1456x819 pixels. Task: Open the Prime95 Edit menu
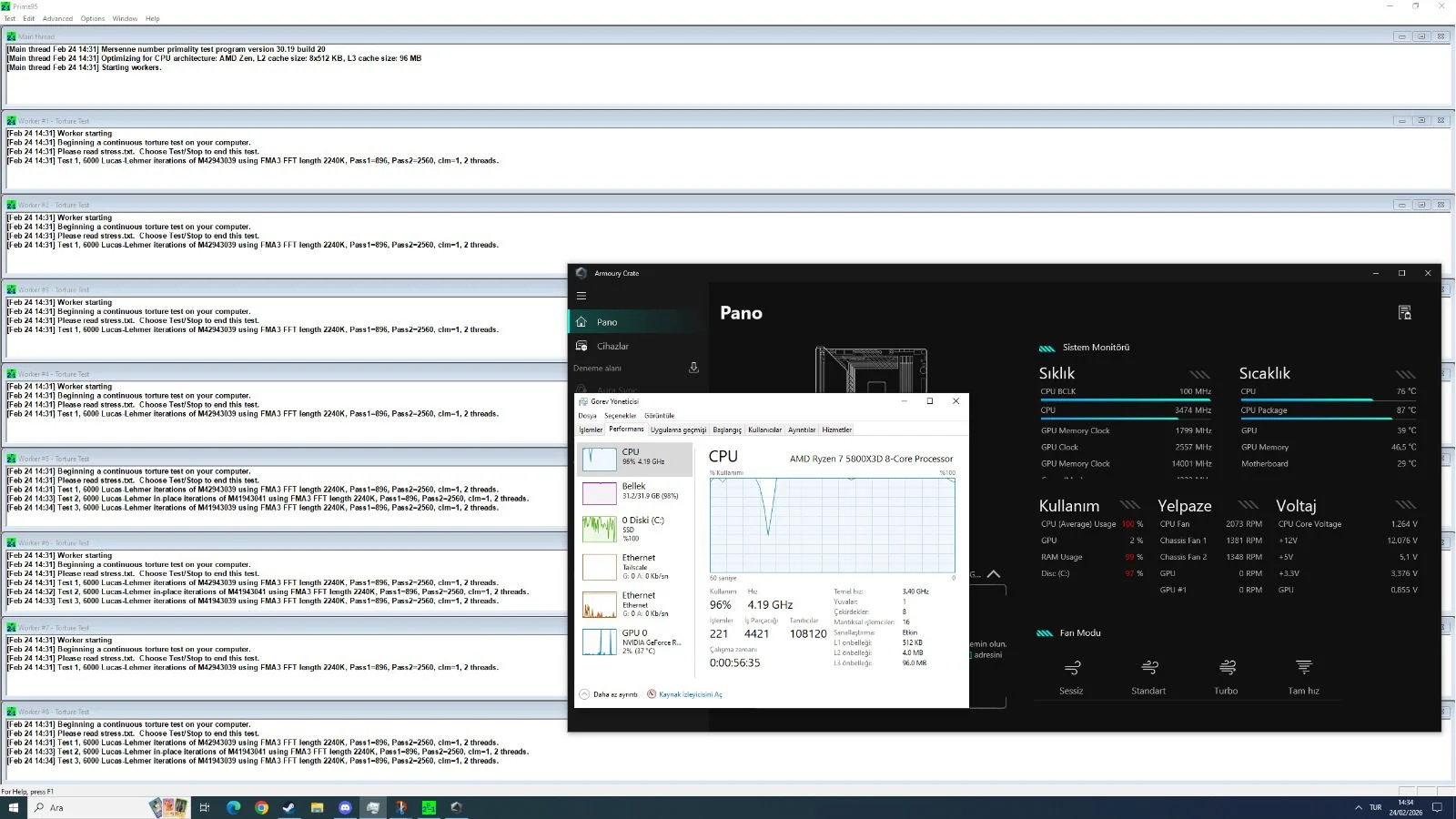coord(29,18)
